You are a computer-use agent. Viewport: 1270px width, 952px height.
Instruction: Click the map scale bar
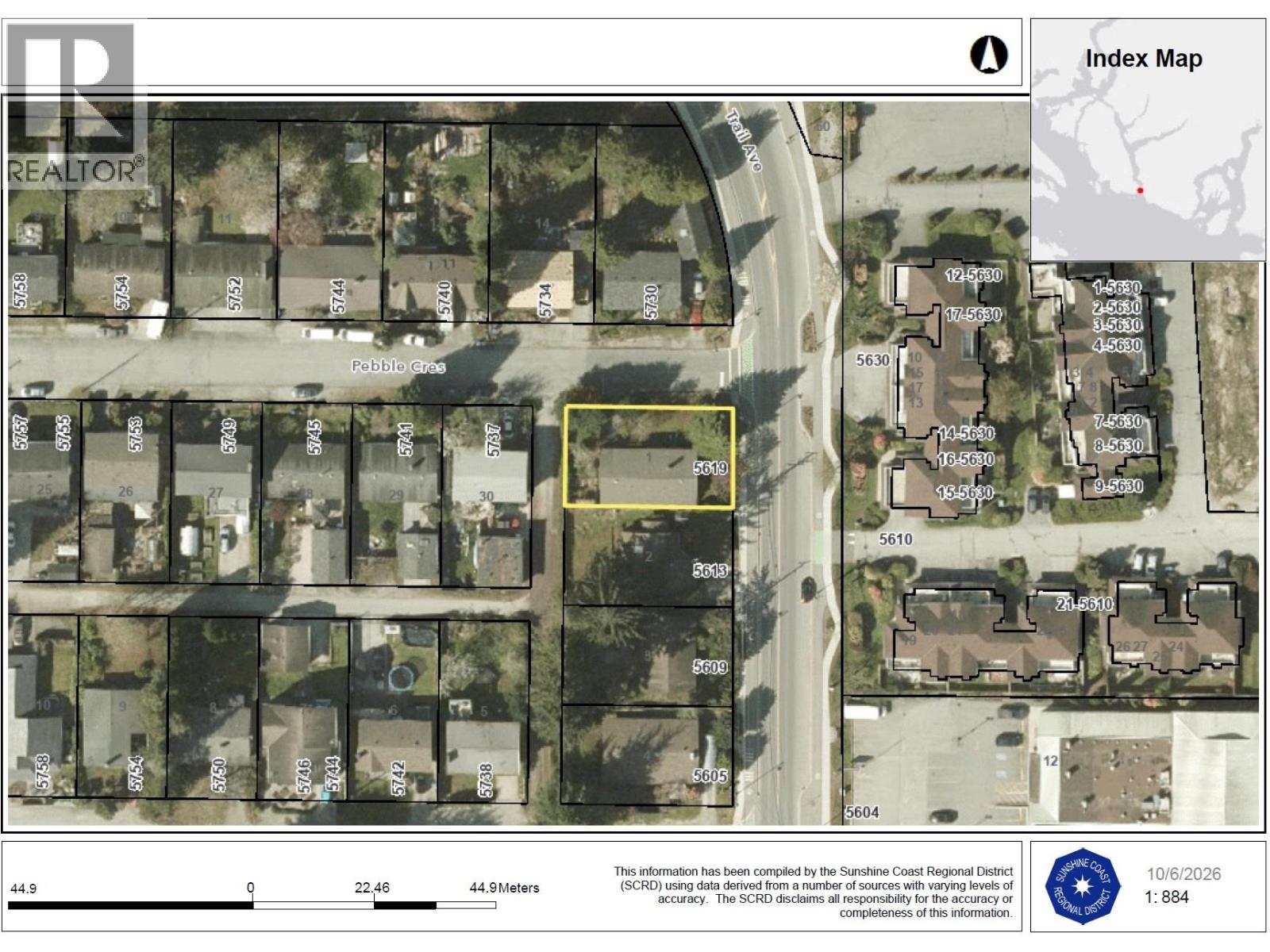point(252,905)
